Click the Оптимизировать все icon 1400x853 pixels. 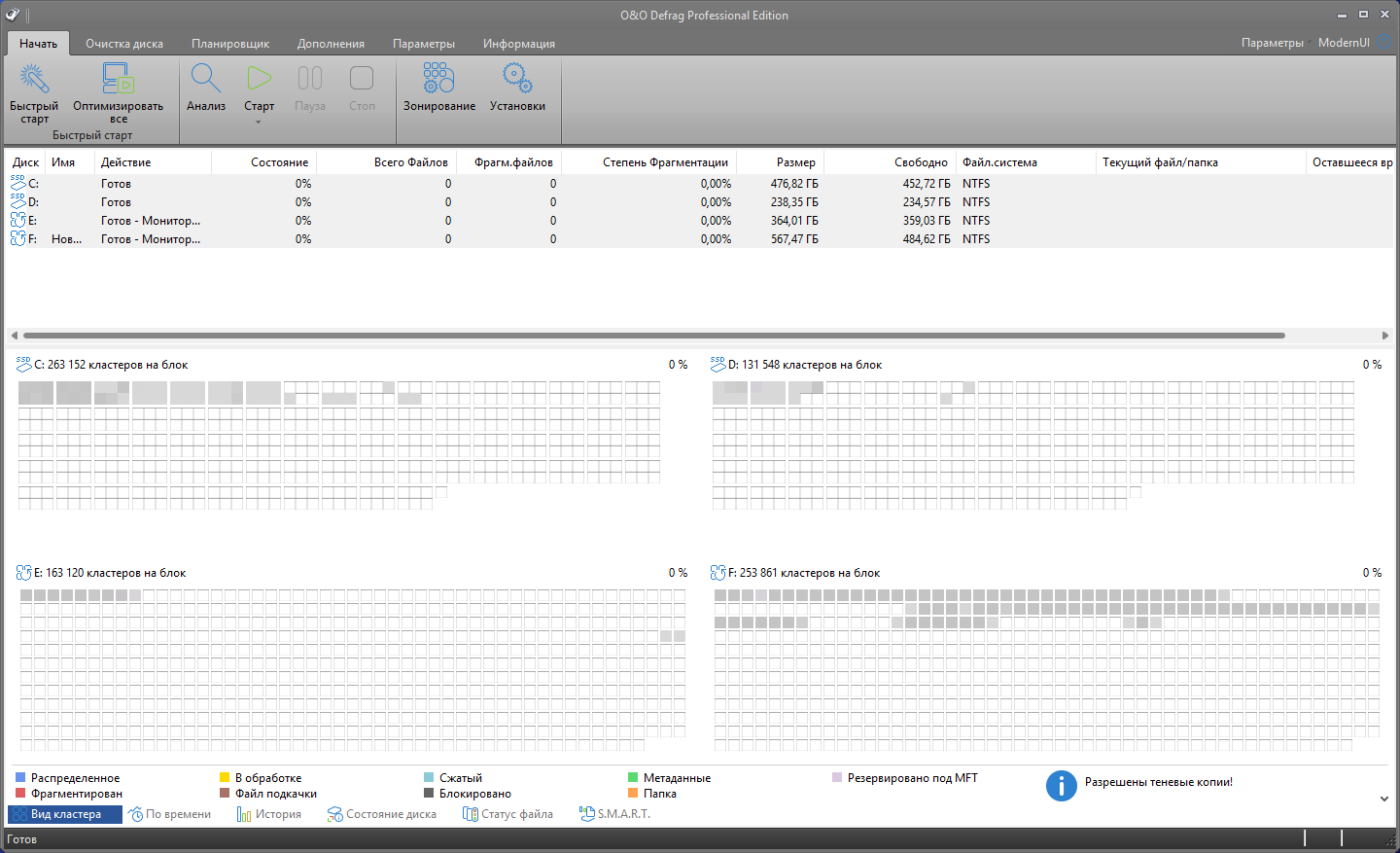click(118, 80)
